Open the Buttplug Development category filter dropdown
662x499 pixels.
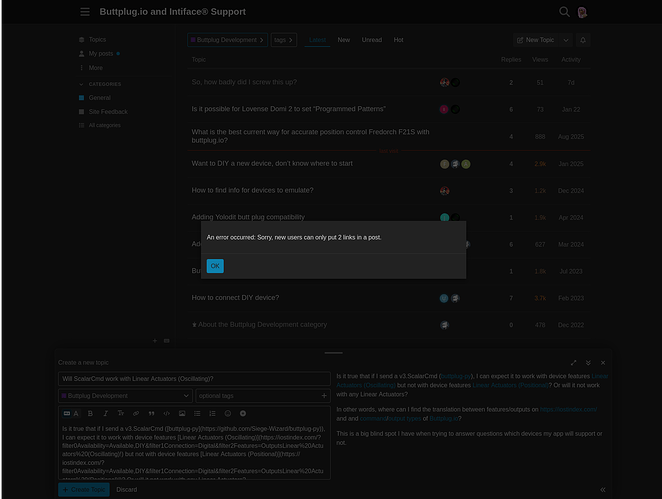pos(227,40)
